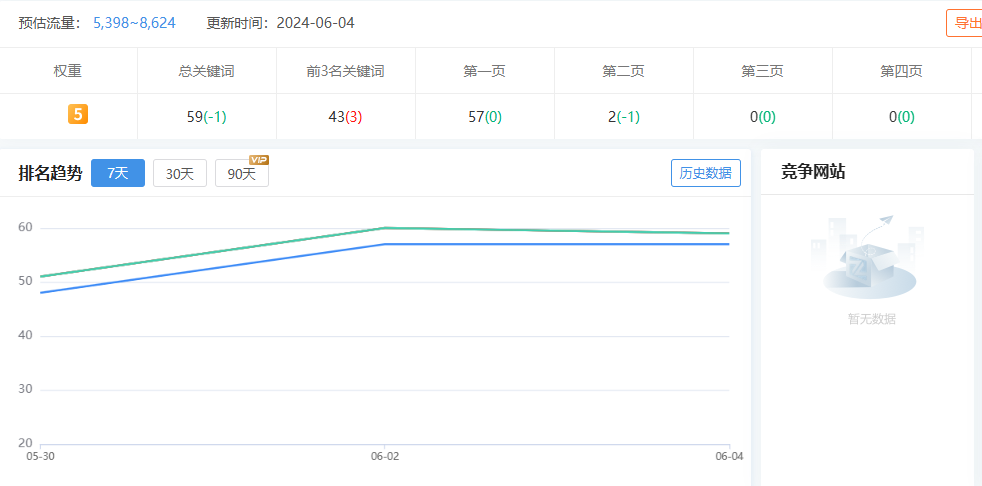
Task: Click the 总关键词 column header
Action: (207, 71)
